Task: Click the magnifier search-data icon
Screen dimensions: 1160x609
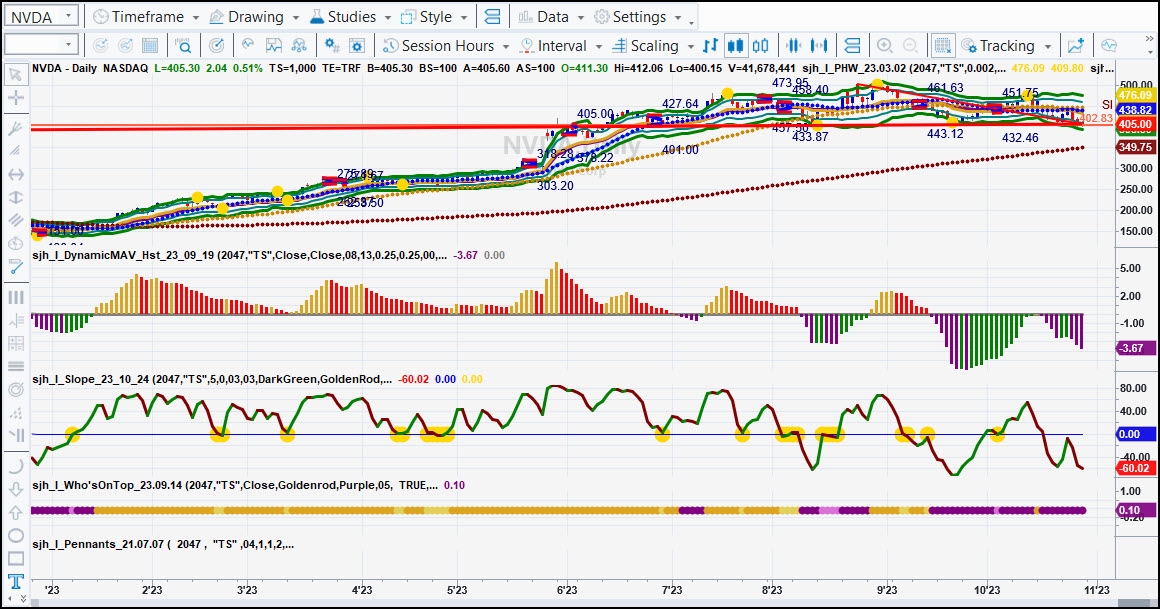Action: [183, 46]
